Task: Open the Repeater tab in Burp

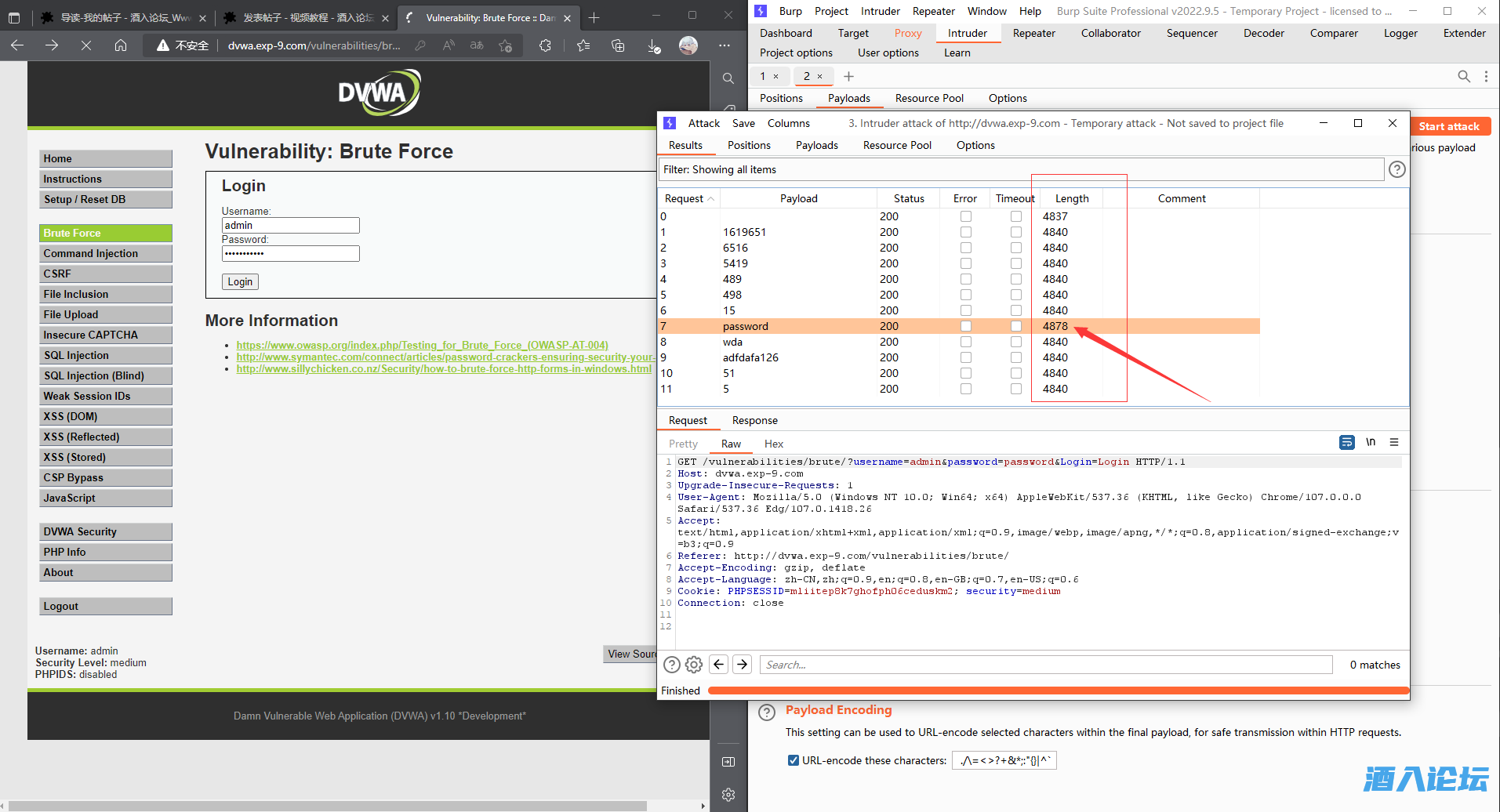Action: [x=1033, y=33]
